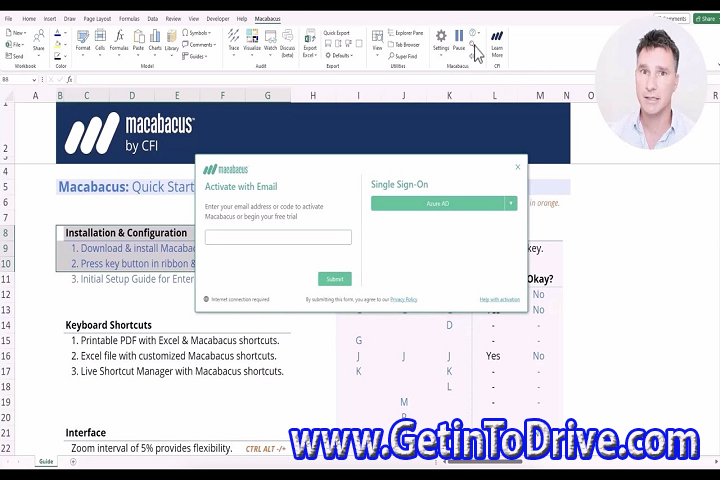
Task: Switch to the Developer ribbon tab
Action: (218, 19)
